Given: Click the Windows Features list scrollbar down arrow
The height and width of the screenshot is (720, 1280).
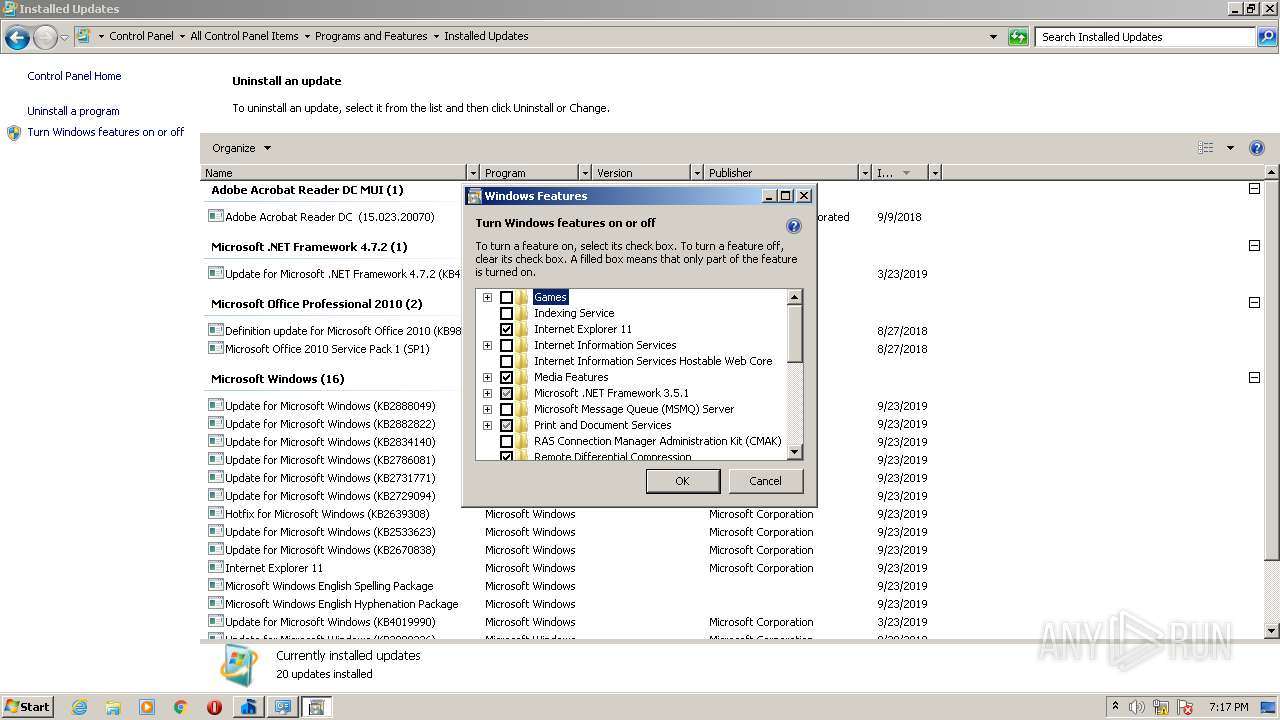Looking at the screenshot, I should click(795, 452).
